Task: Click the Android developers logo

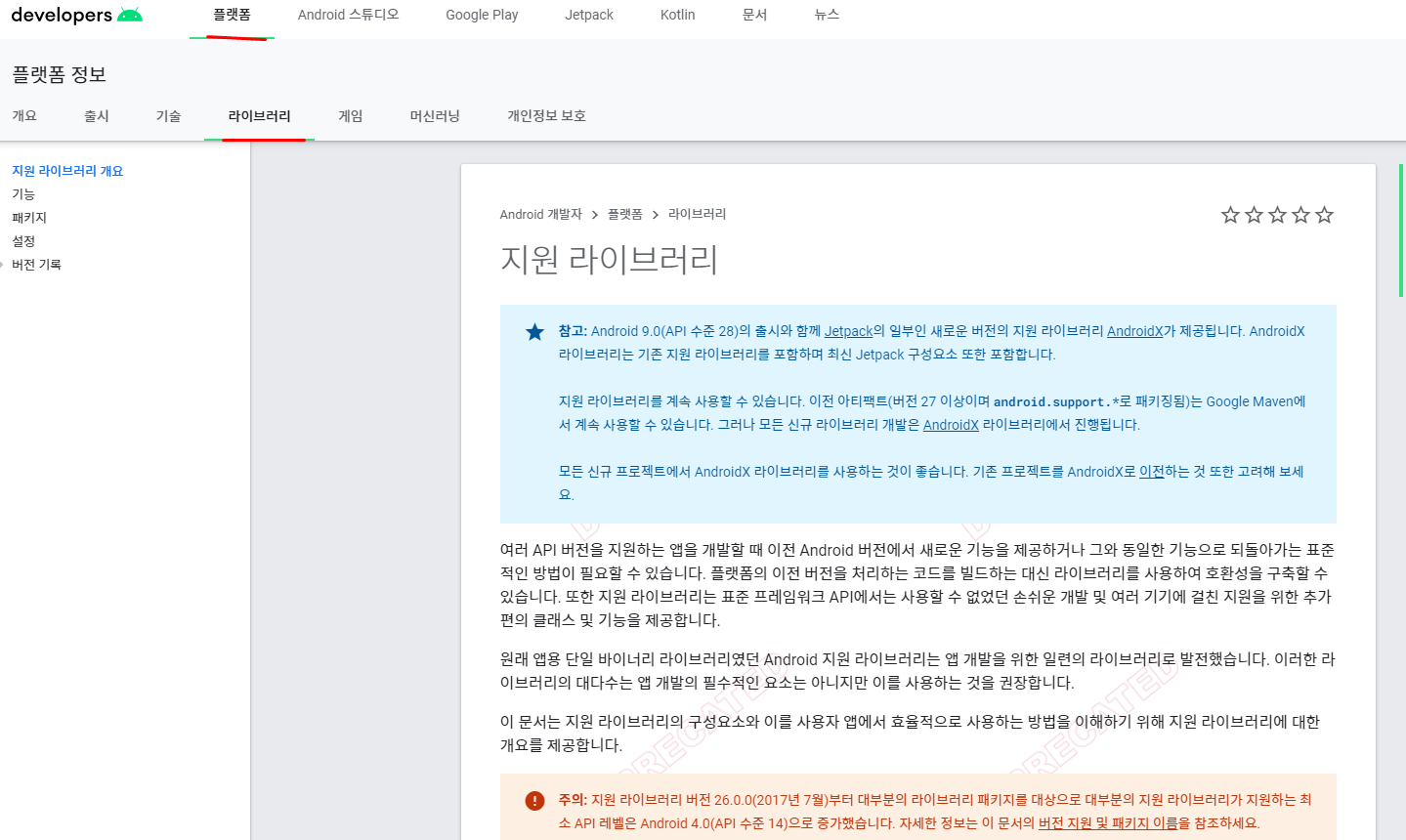Action: pyautogui.click(x=76, y=15)
